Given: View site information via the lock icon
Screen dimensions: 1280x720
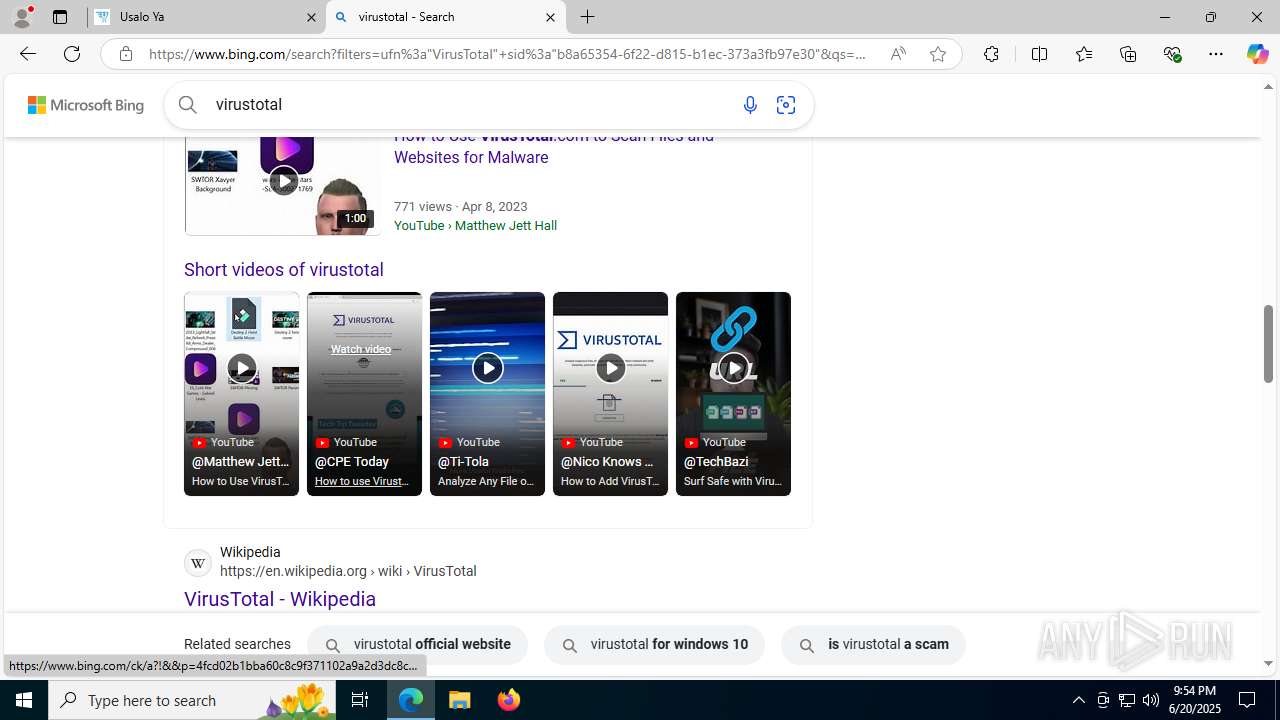Looking at the screenshot, I should point(126,54).
